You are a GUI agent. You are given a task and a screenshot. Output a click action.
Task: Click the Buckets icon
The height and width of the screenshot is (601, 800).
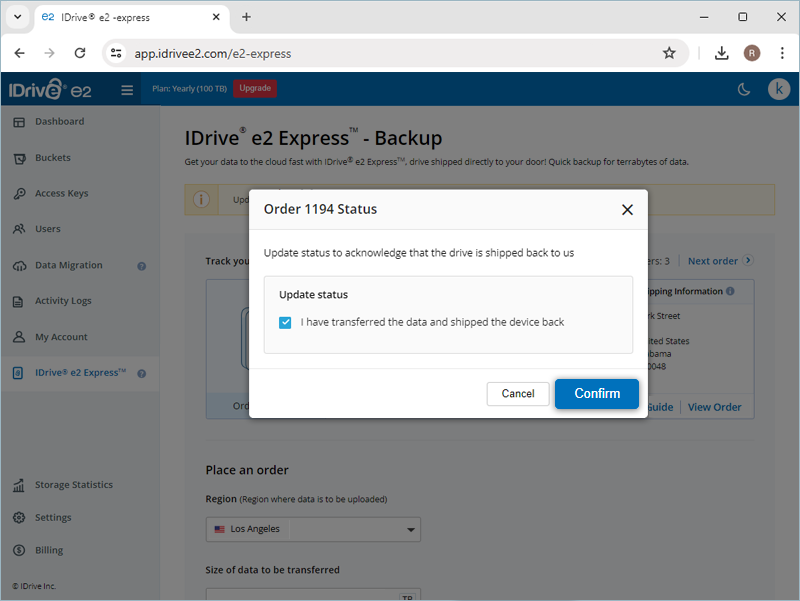[x=19, y=159]
